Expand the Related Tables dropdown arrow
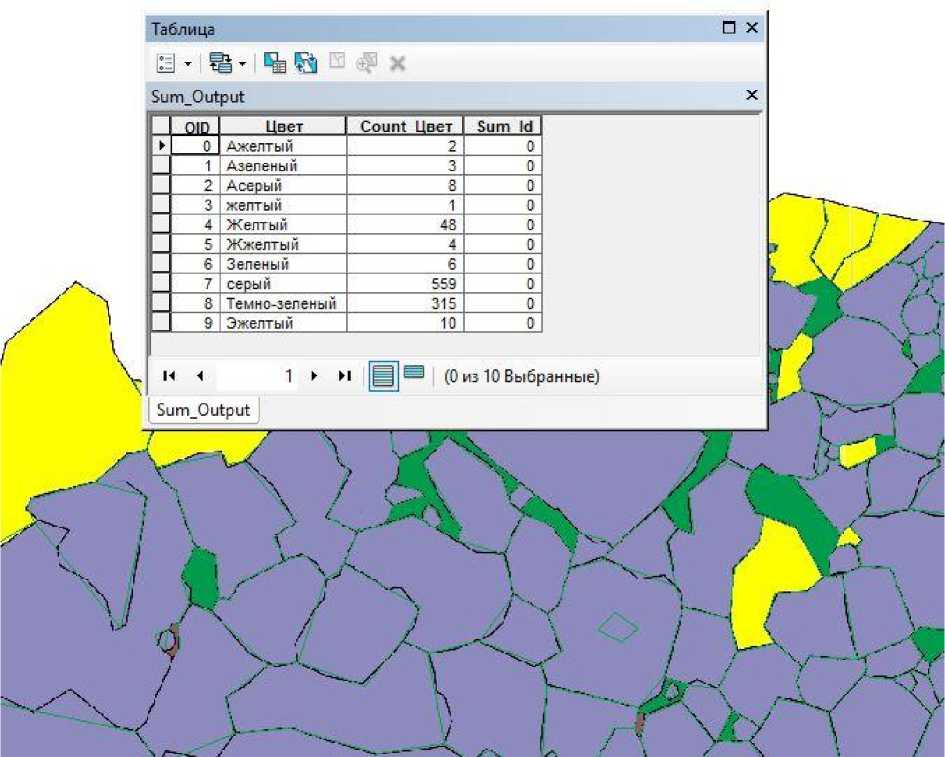Viewport: 945px width, 757px height. pyautogui.click(x=242, y=64)
